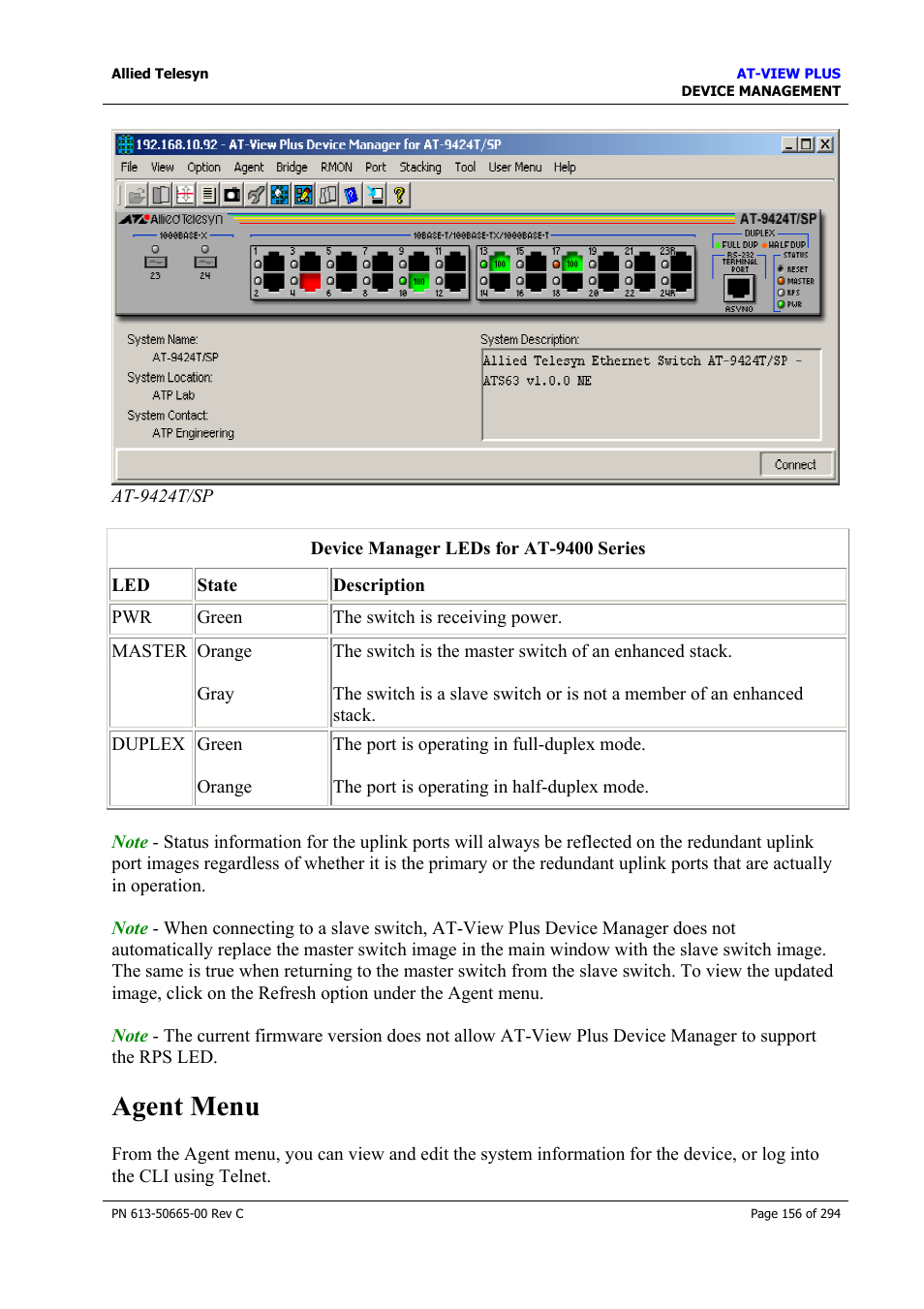Click the blue grid with light icon
Image resolution: width=924 pixels, height=1309 pixels.
[x=280, y=195]
